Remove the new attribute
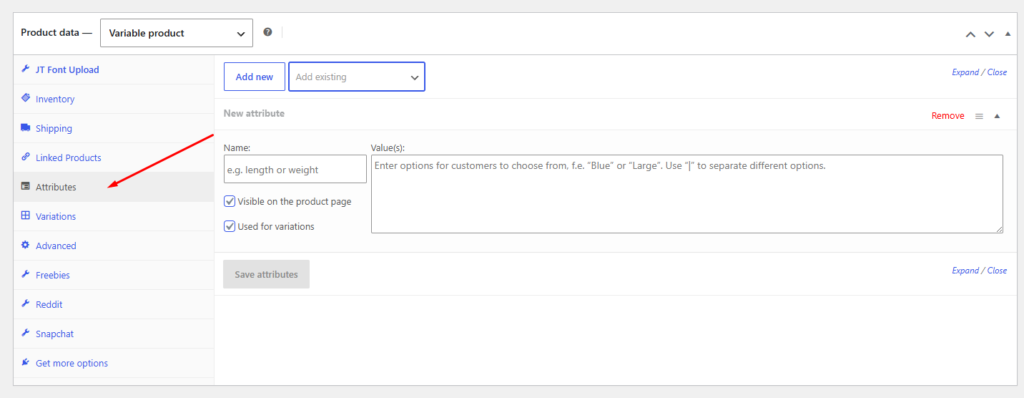This screenshot has width=1024, height=398. [948, 116]
